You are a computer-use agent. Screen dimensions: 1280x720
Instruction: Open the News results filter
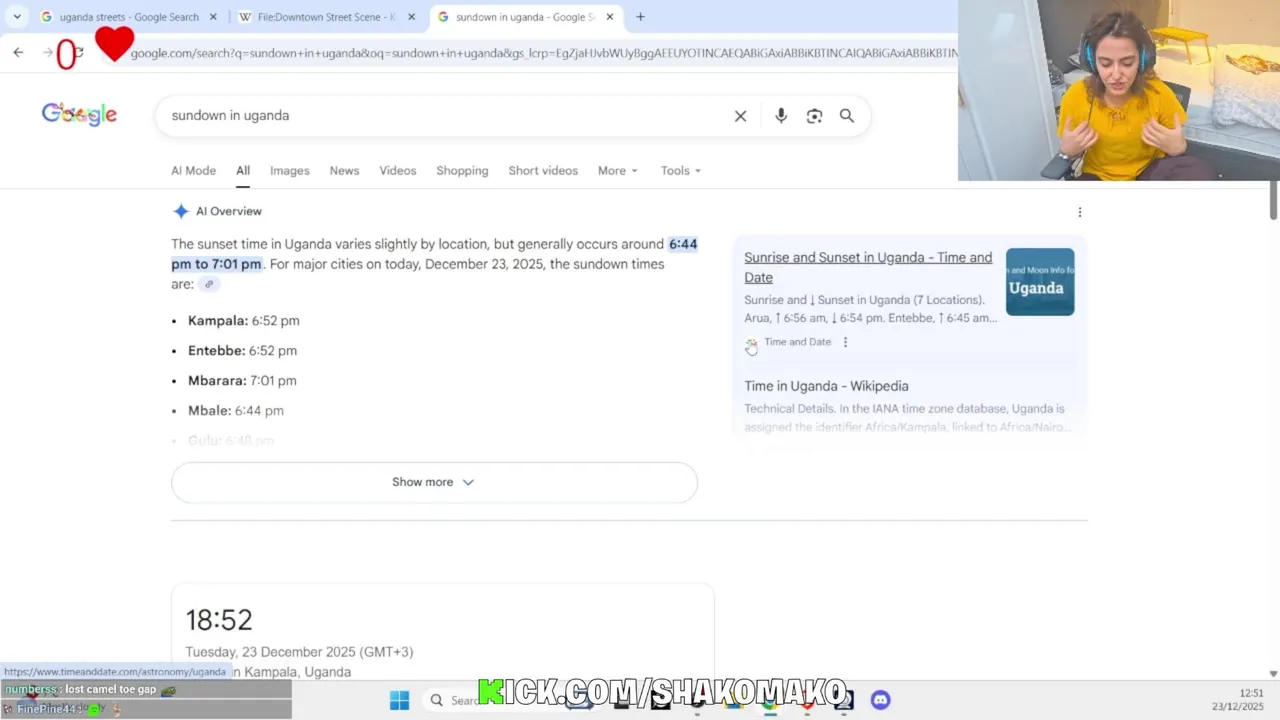[x=344, y=171]
